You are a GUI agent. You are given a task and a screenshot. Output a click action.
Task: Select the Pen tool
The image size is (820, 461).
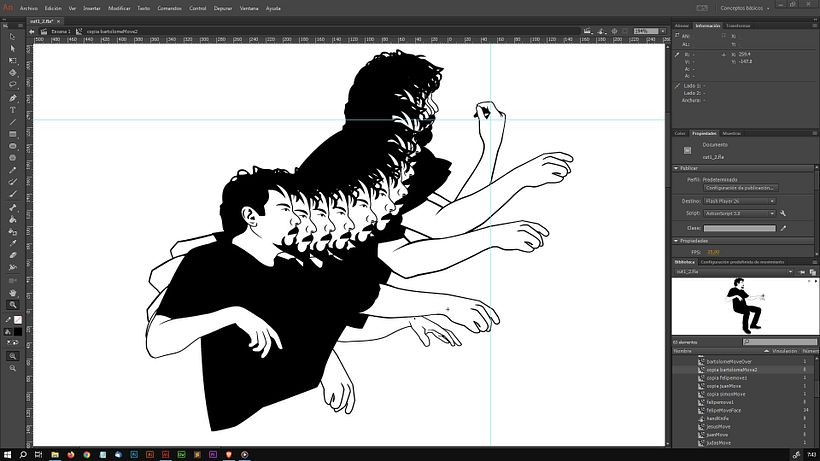(13, 98)
